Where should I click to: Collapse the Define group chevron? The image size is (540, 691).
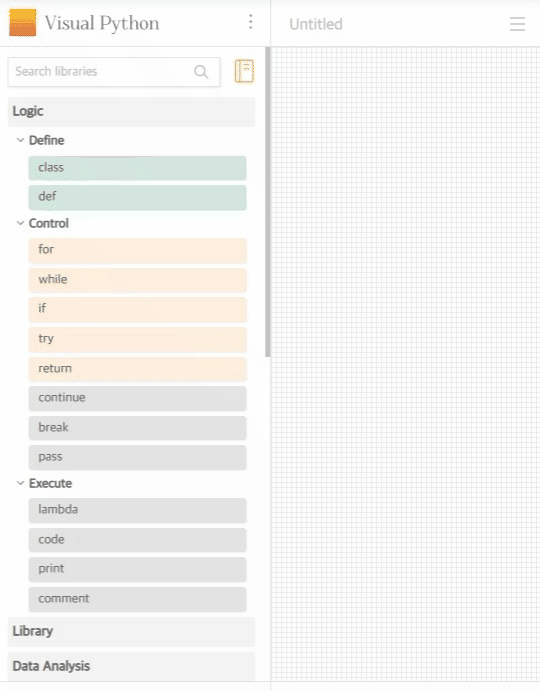(x=20, y=140)
